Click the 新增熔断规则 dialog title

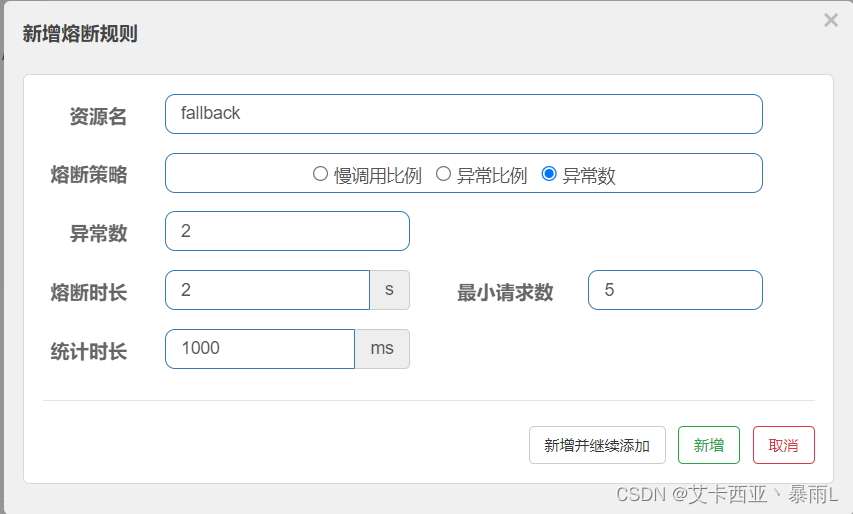pos(79,34)
